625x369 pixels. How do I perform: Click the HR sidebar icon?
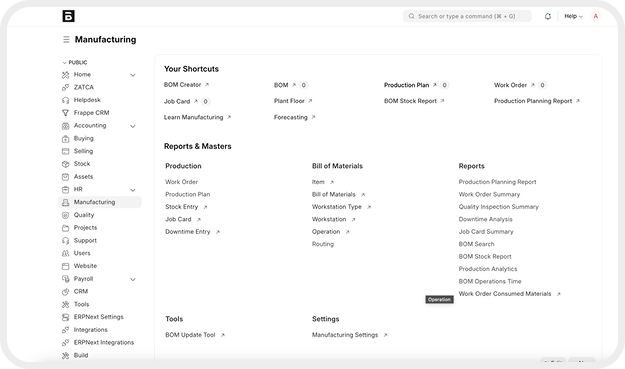tap(65, 190)
